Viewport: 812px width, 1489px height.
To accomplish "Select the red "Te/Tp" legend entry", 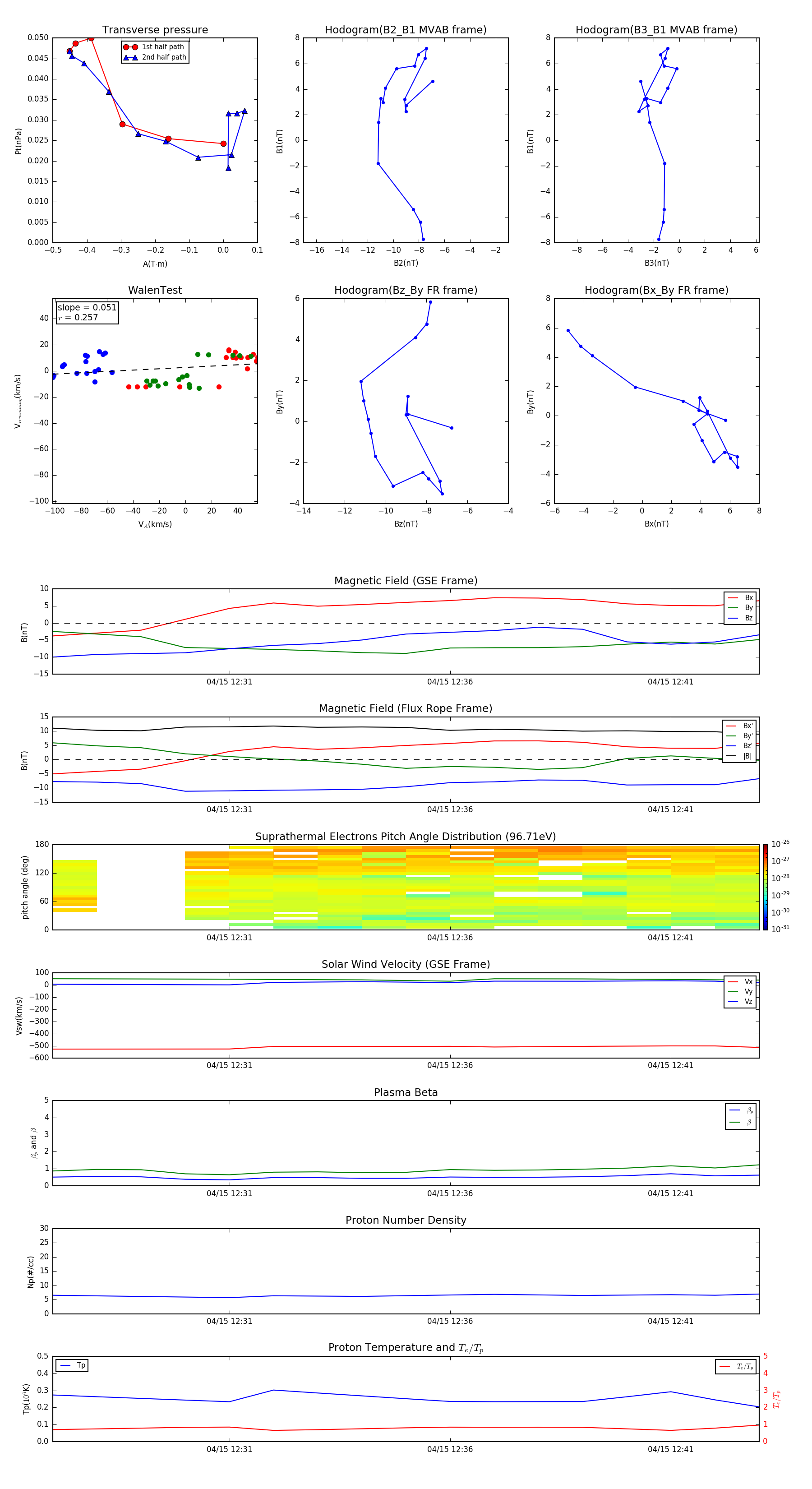I will coord(736,1366).
